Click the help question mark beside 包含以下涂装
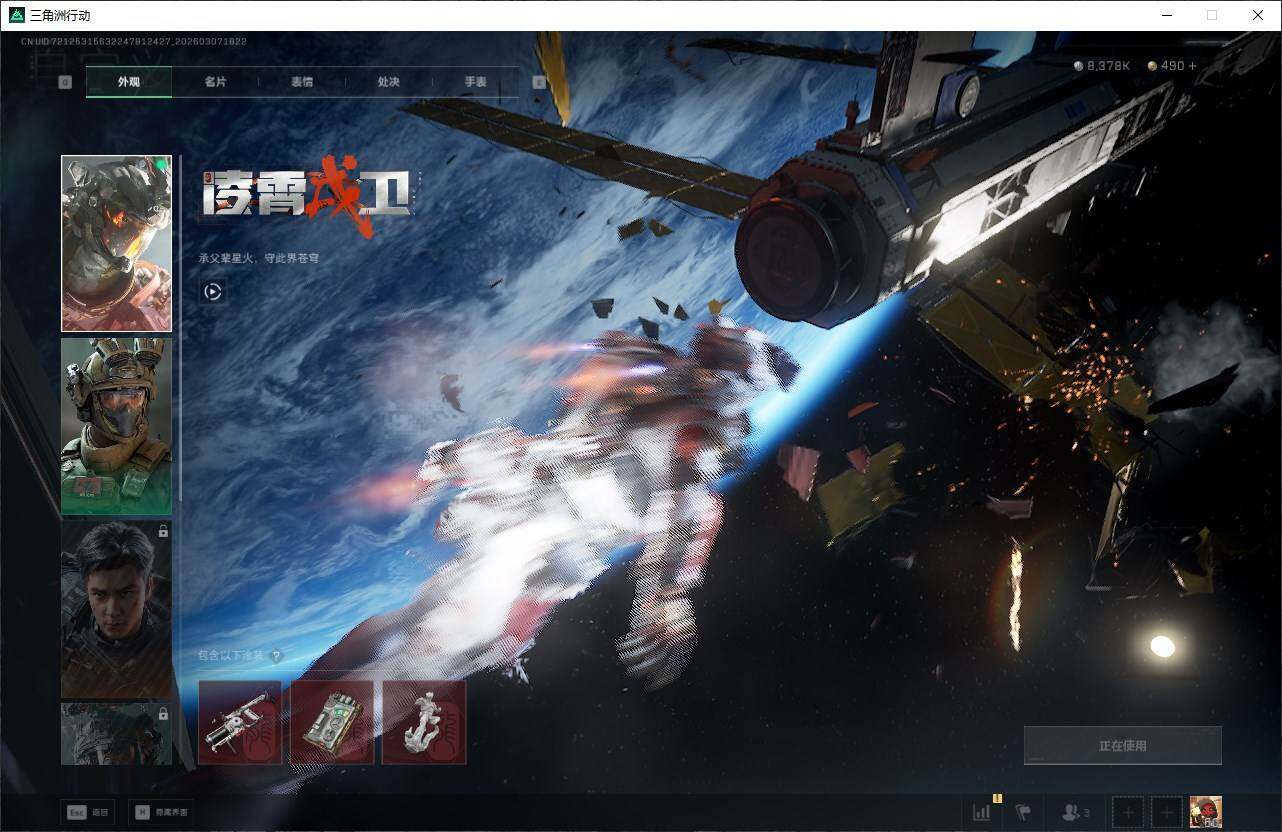1282x832 pixels. pyautogui.click(x=276, y=656)
